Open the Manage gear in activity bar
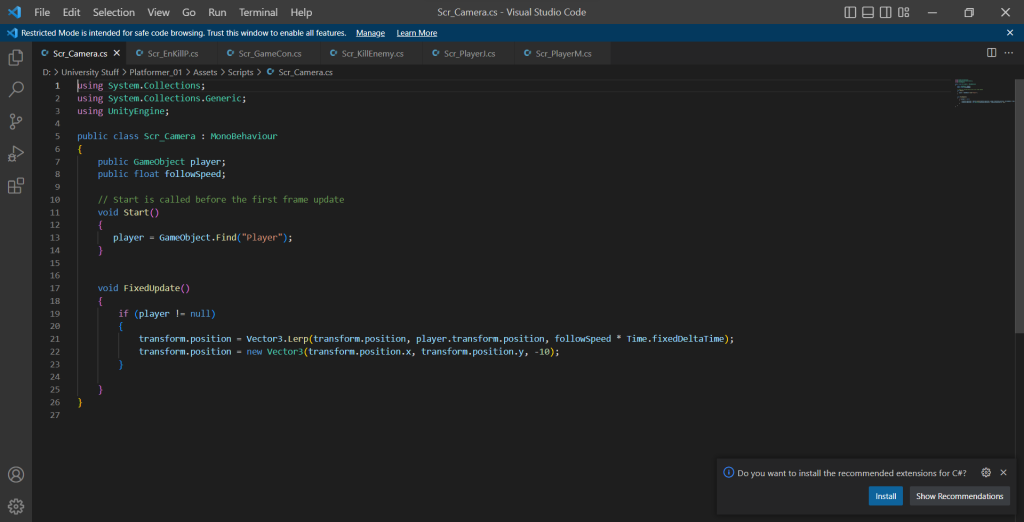Viewport: 1024px width, 522px height. point(16,506)
